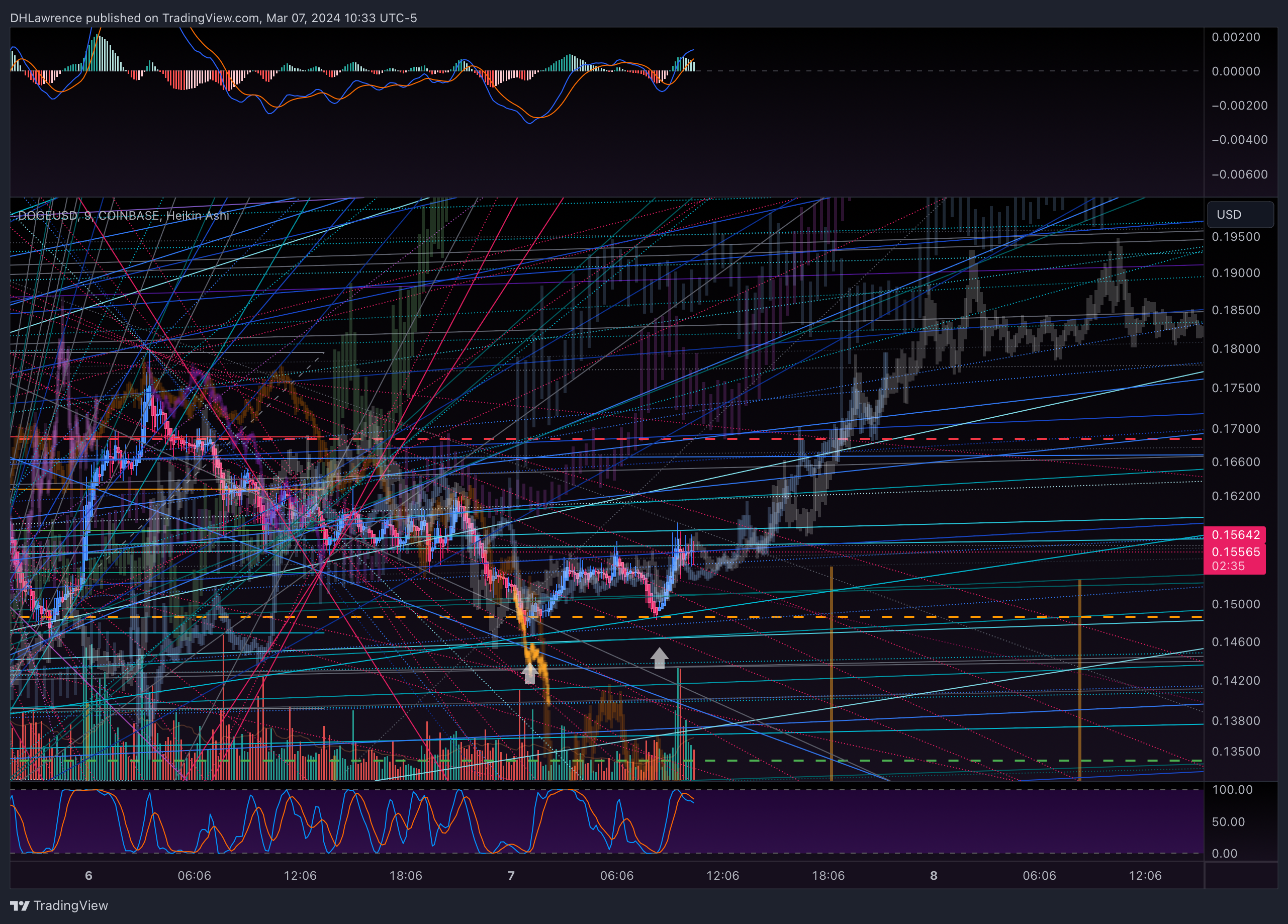Click the 0.00 stochastic scale label
1288x924 pixels.
click(x=1224, y=854)
